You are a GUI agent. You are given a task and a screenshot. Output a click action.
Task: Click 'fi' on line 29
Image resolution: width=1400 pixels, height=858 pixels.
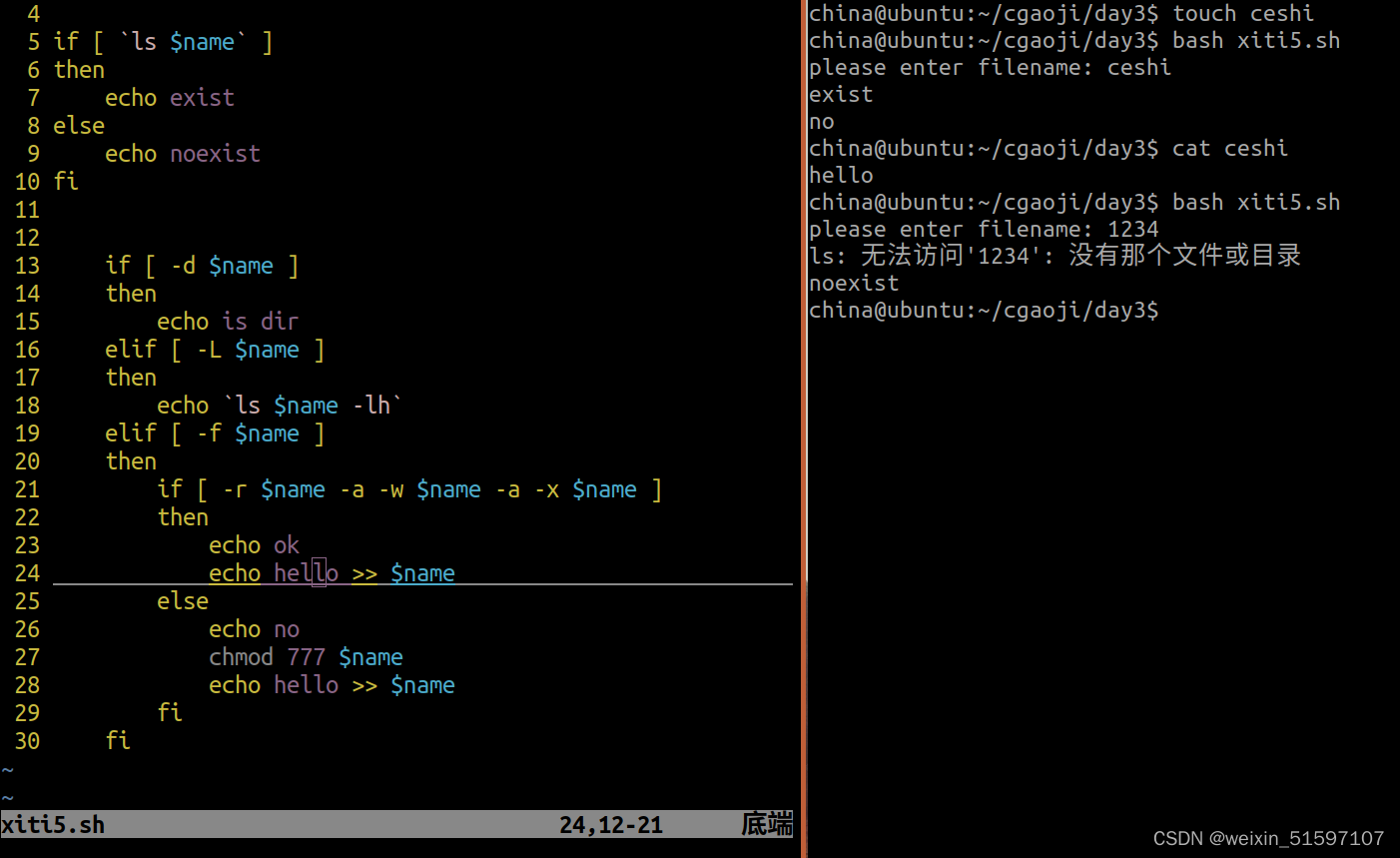click(x=170, y=712)
